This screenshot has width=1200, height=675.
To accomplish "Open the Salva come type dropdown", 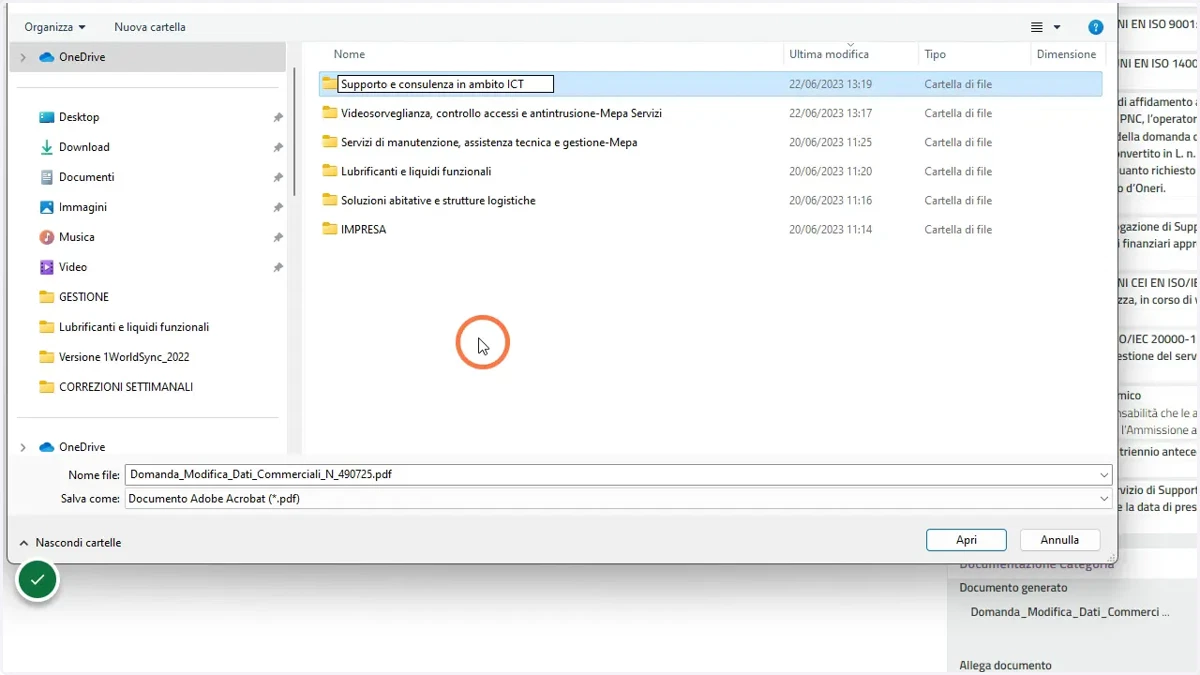I will coord(618,498).
